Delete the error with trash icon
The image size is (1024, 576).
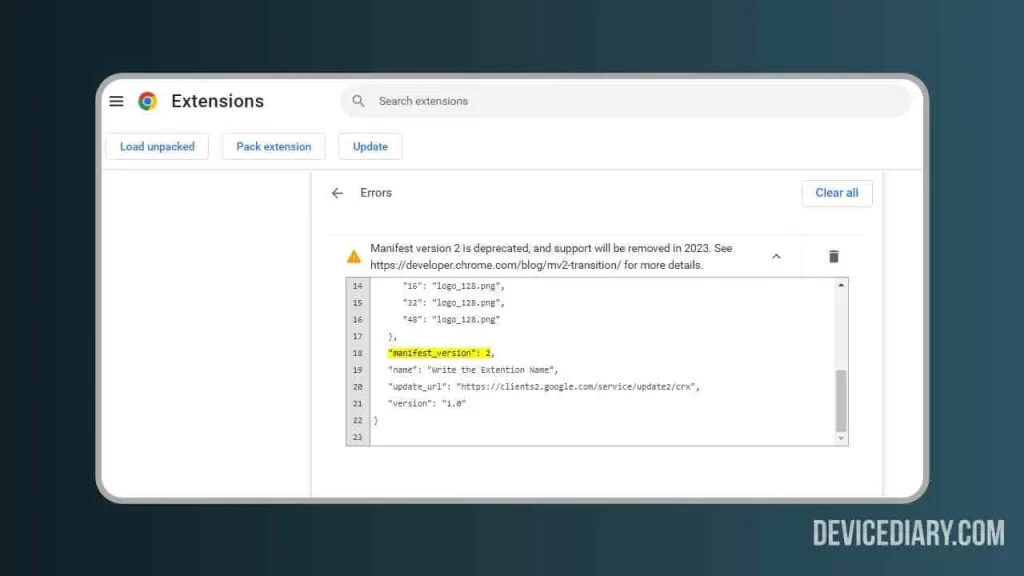(x=833, y=257)
